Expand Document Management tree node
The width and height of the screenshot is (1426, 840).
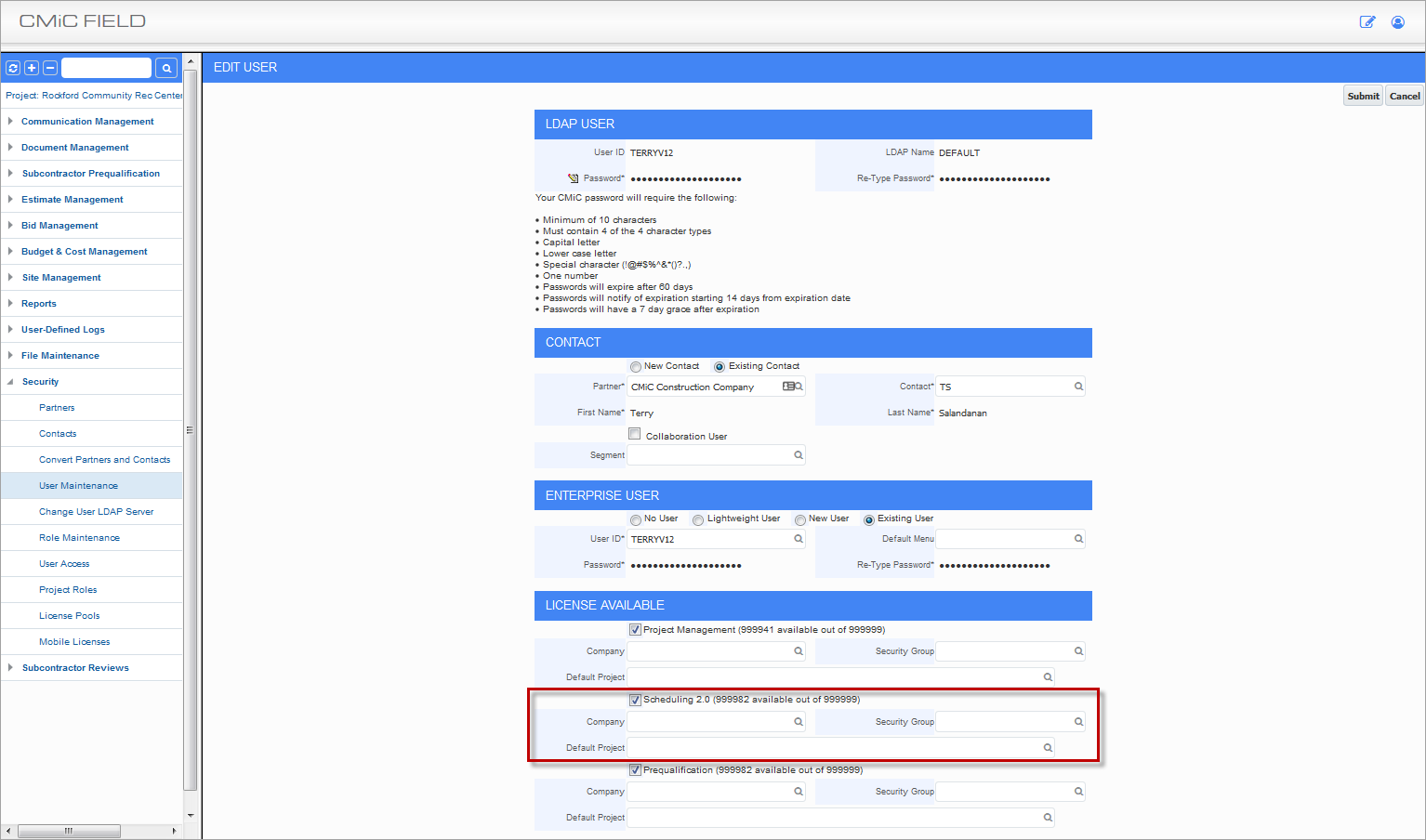(x=10, y=147)
